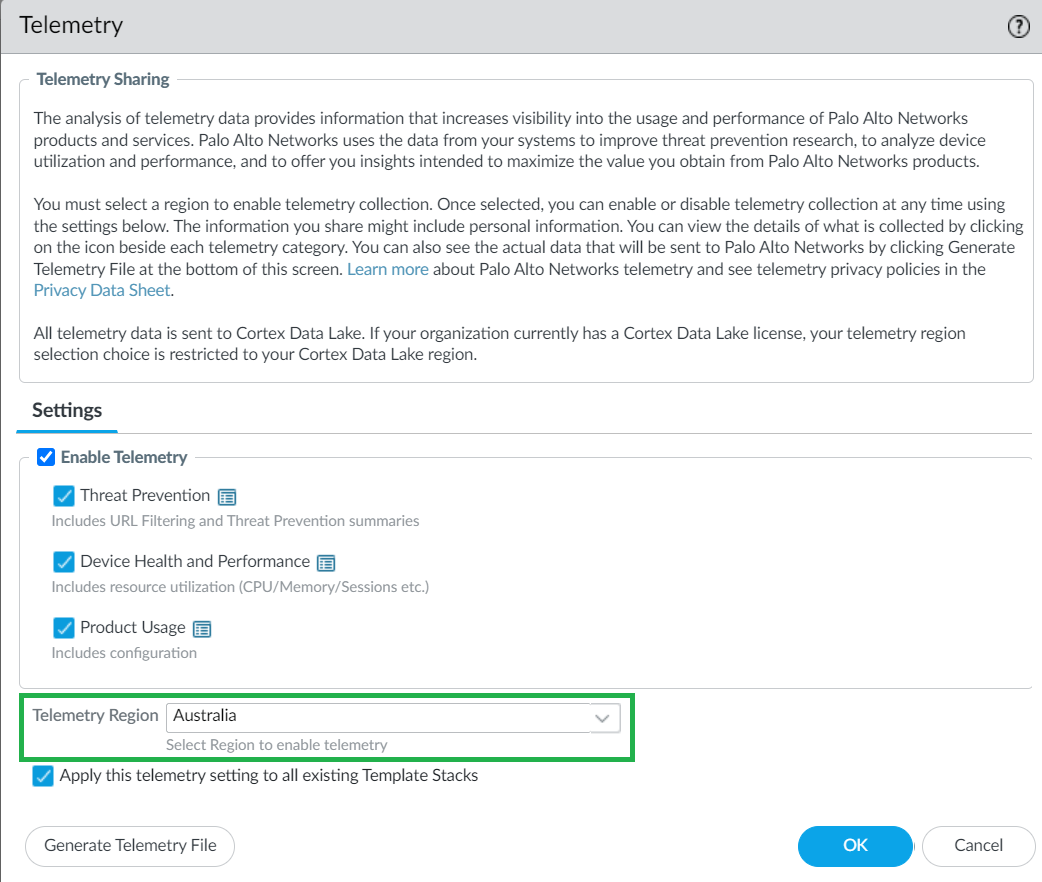1042x882 pixels.
Task: View Device Health and Performance details icon
Action: point(326,563)
